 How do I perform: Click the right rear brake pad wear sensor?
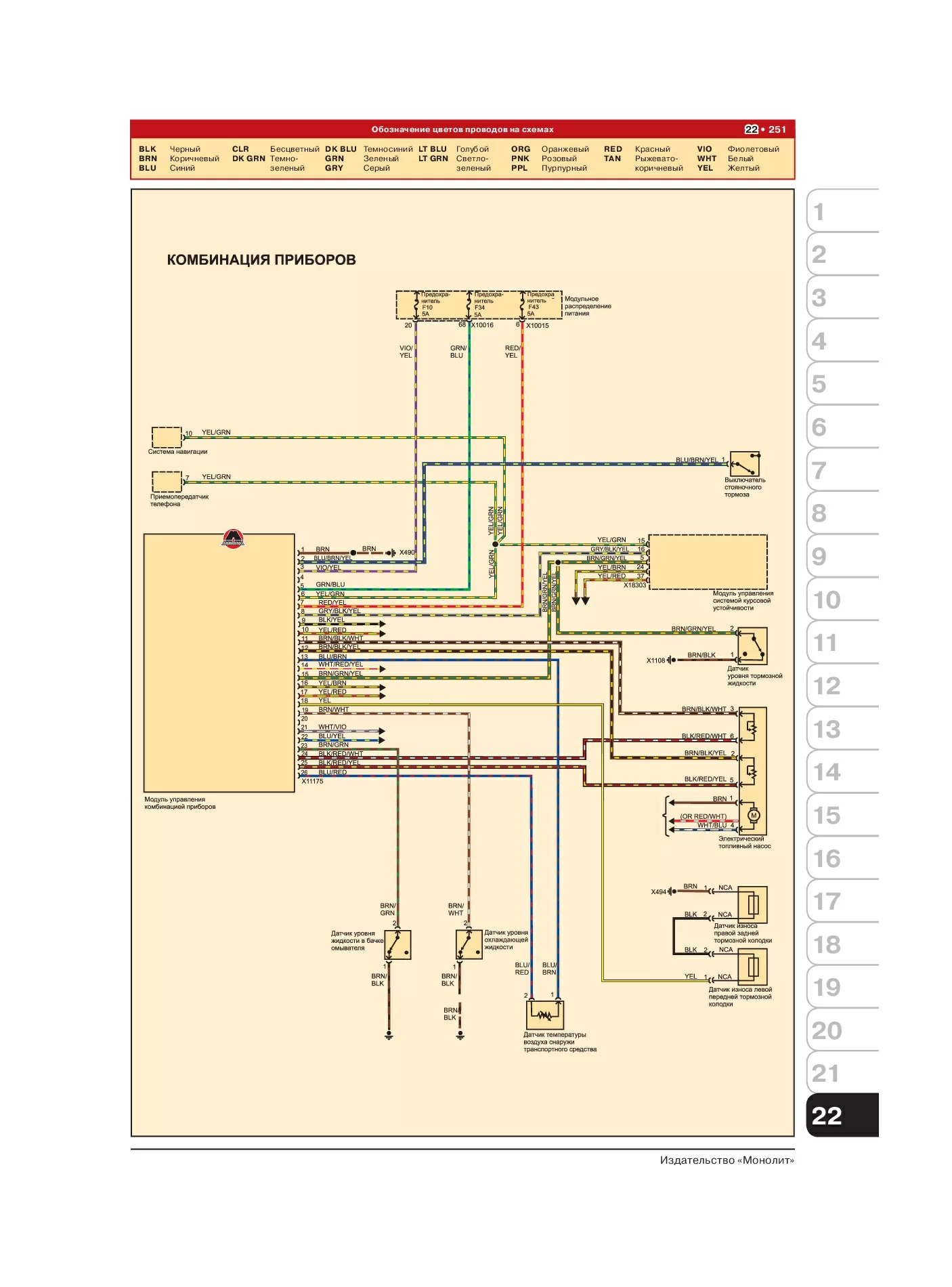[752, 904]
